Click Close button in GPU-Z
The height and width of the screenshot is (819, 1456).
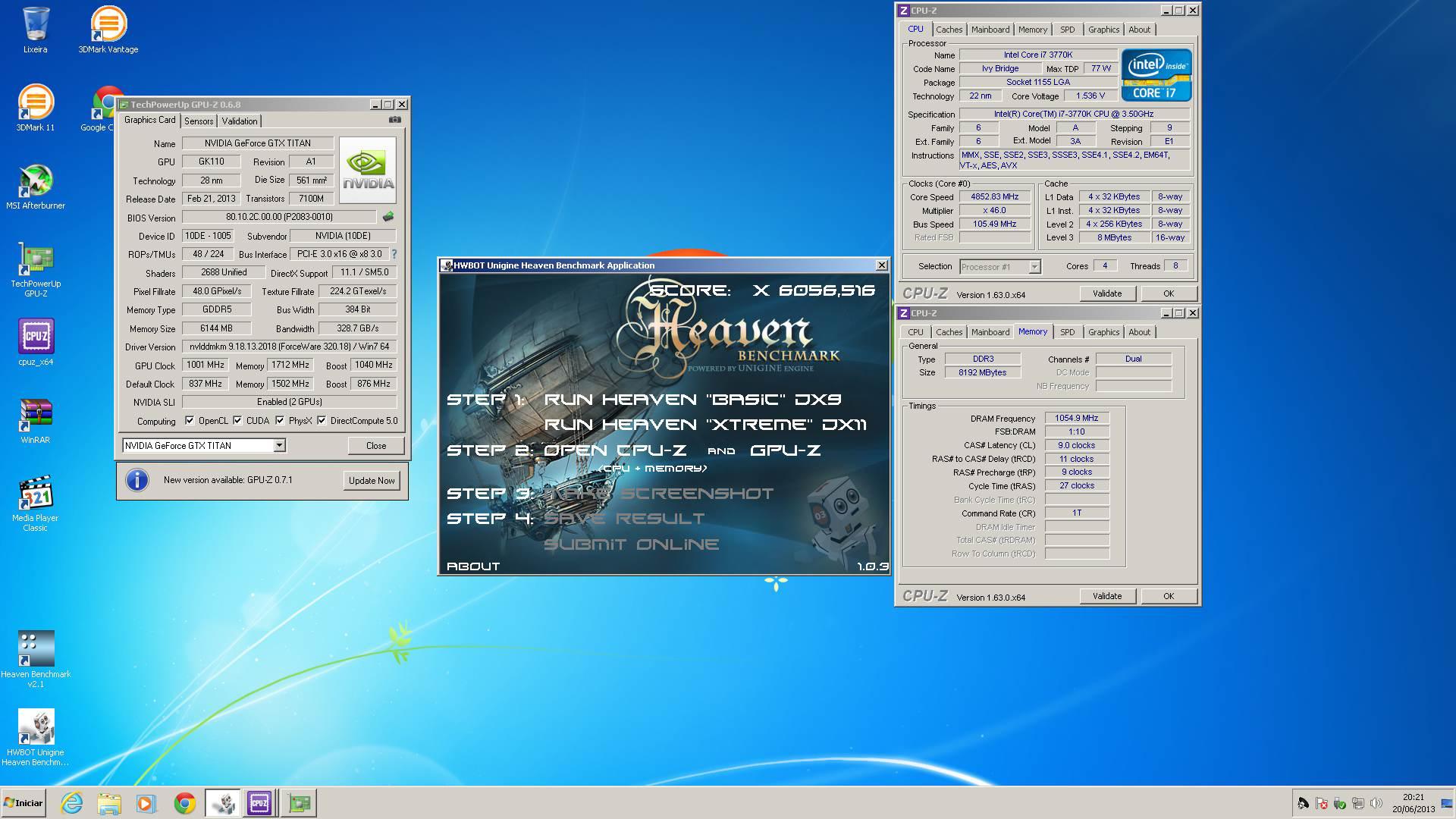(376, 445)
